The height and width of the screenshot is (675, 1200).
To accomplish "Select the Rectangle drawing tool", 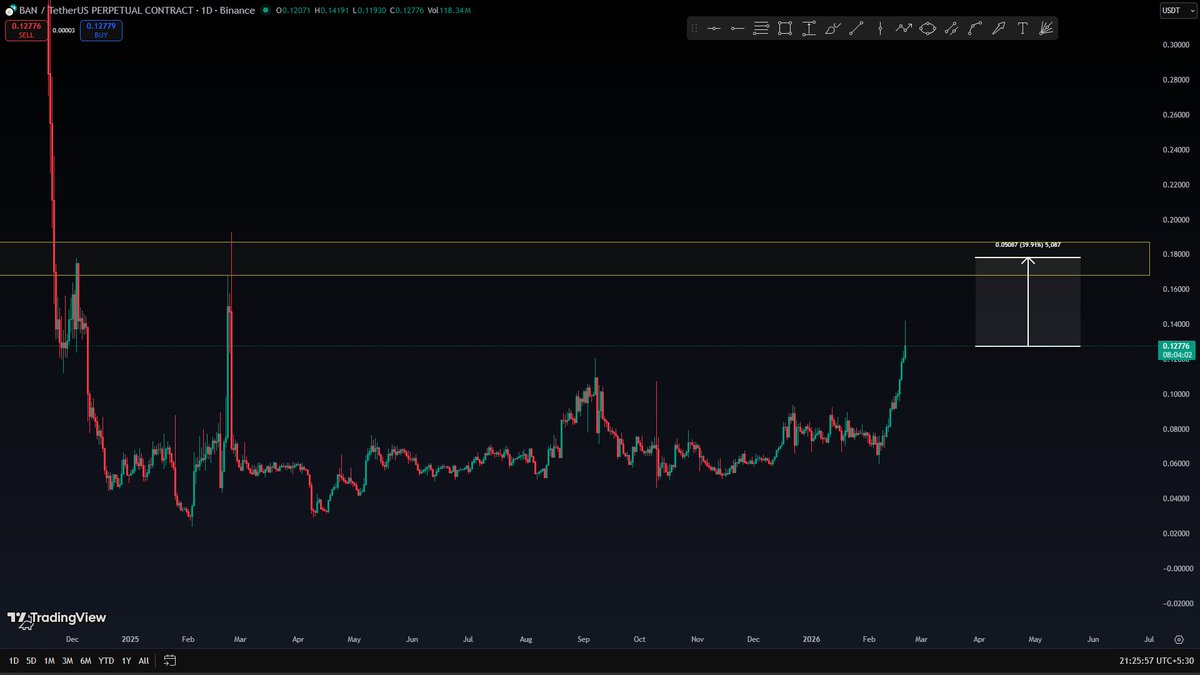I will point(785,28).
